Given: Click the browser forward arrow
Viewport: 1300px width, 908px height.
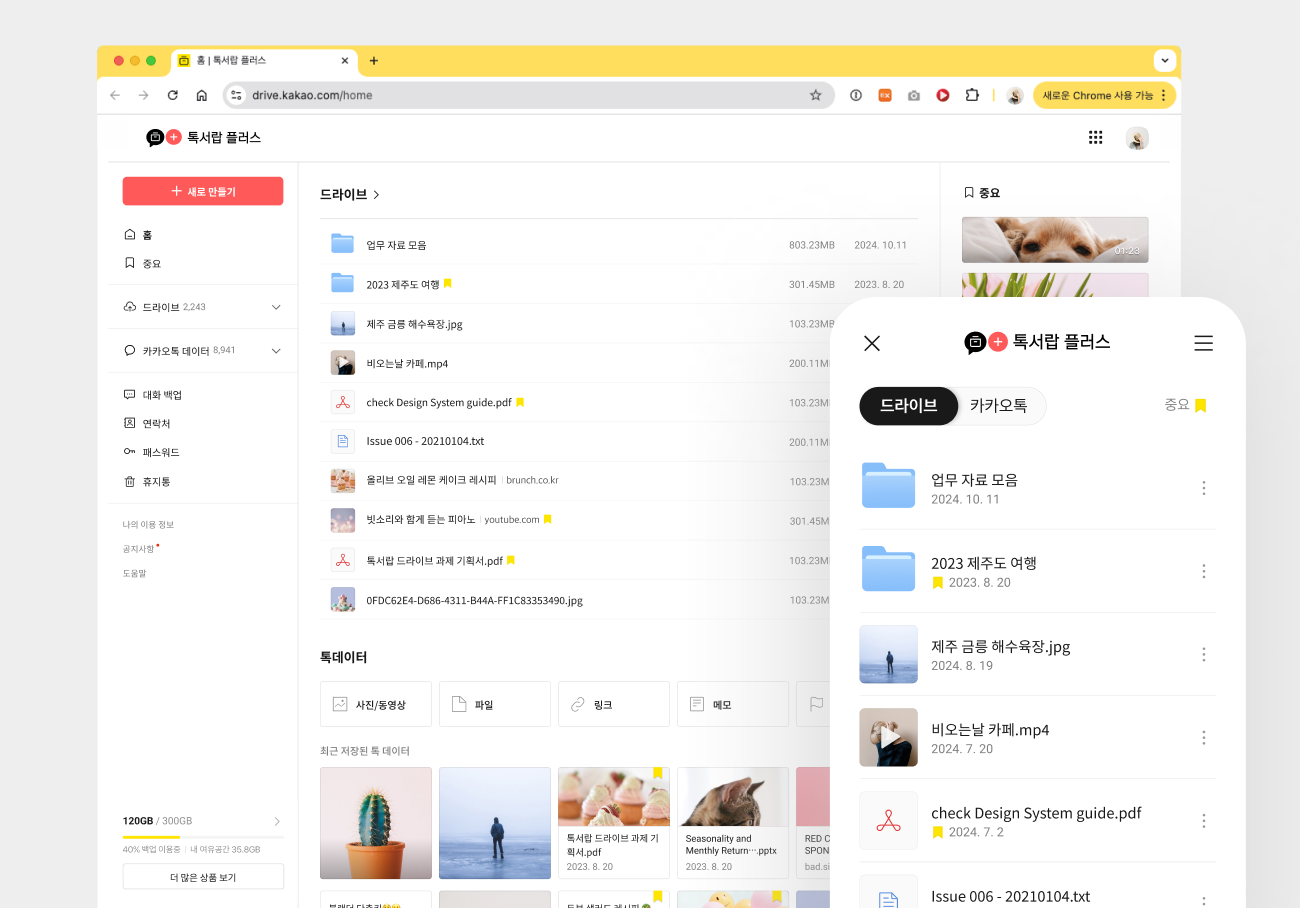Looking at the screenshot, I should 144,95.
